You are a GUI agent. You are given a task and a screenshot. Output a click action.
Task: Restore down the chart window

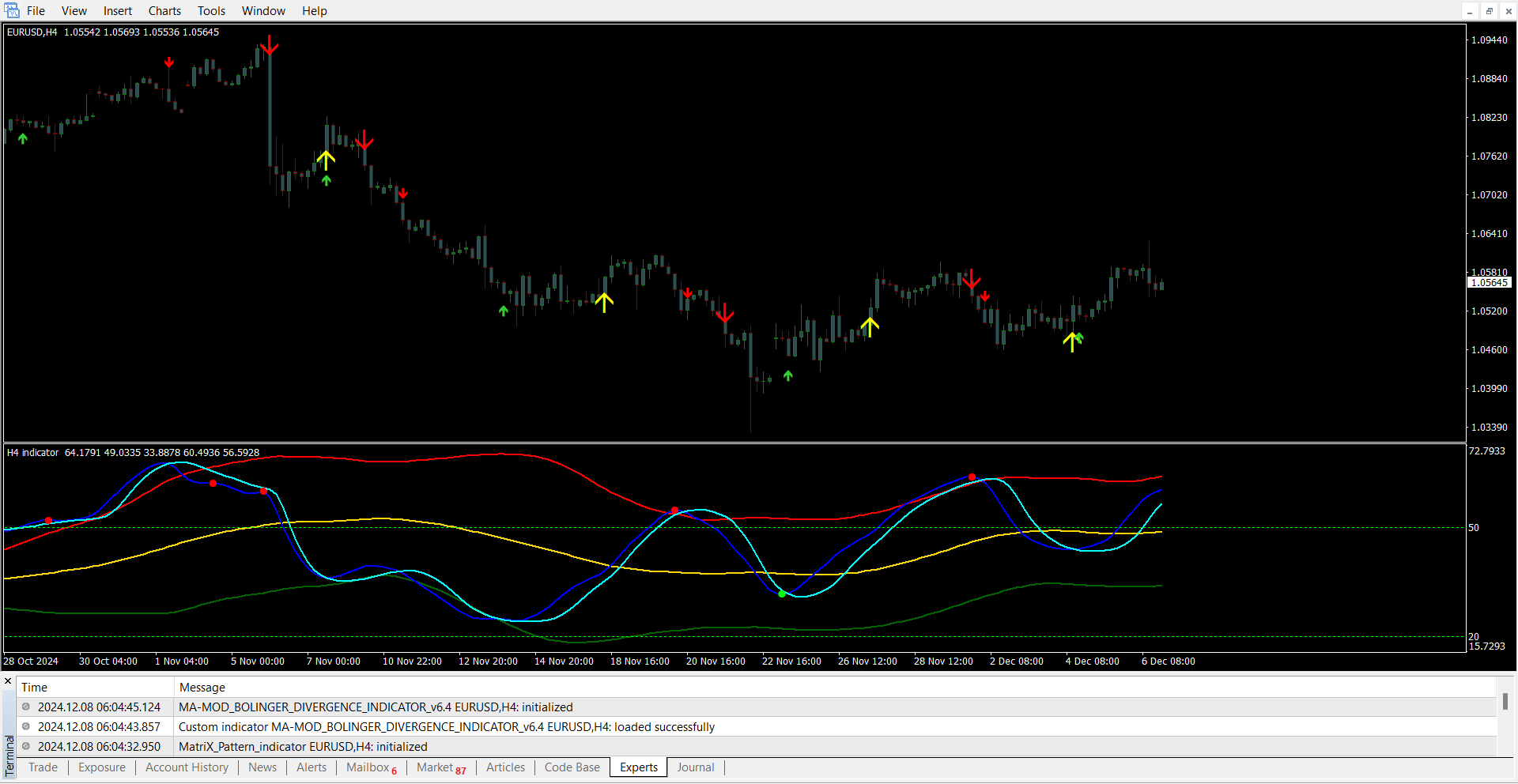click(x=1490, y=11)
